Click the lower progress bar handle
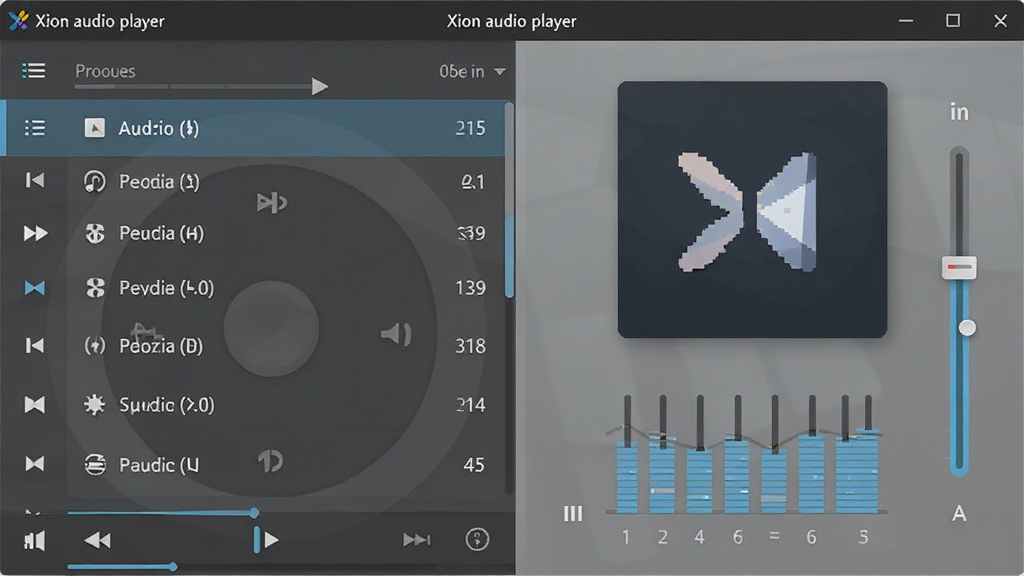The height and width of the screenshot is (576, 1024). point(172,566)
